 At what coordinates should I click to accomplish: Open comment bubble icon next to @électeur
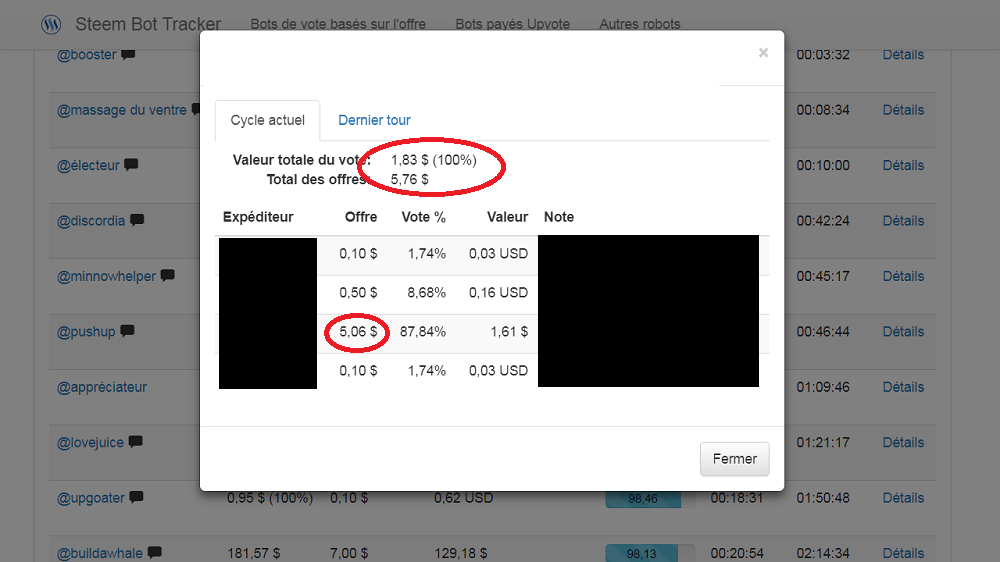click(131, 165)
